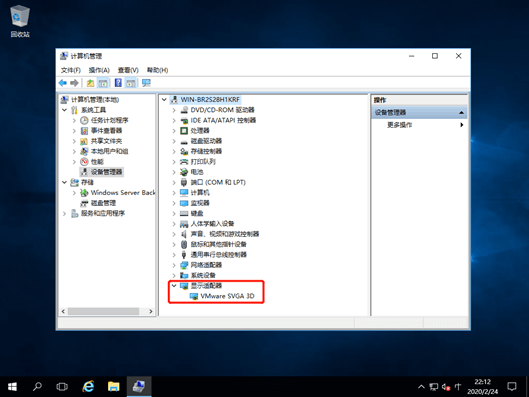The height and width of the screenshot is (397, 529).
Task: Expand the 系统设备 category
Action: 174,275
